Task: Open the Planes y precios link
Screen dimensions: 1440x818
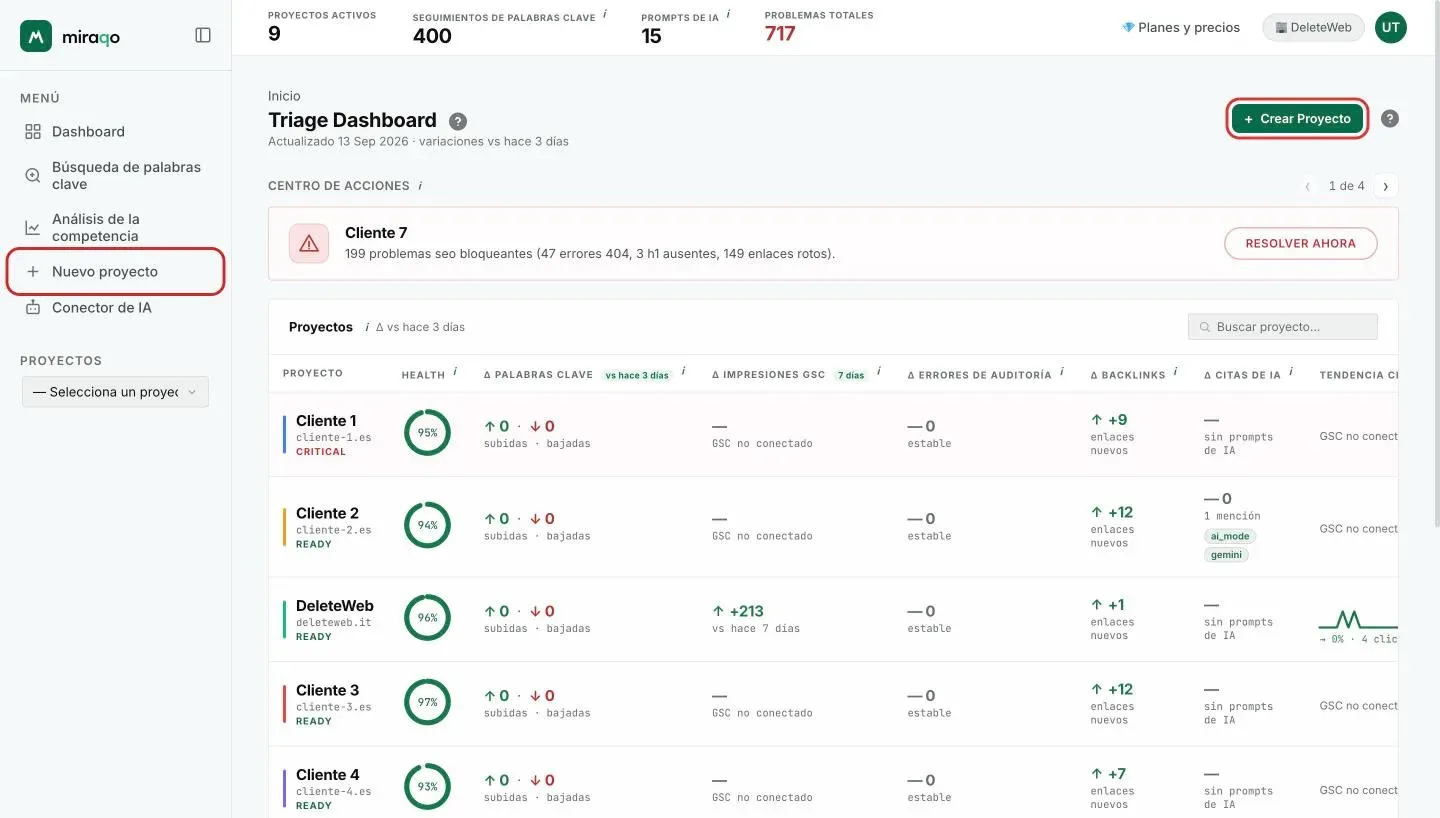Action: (x=1181, y=28)
